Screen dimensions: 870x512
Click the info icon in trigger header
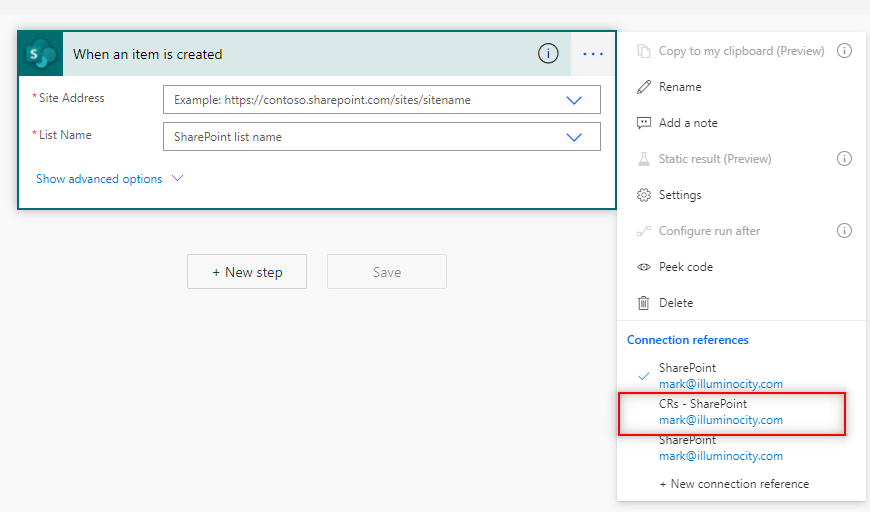pyautogui.click(x=548, y=54)
